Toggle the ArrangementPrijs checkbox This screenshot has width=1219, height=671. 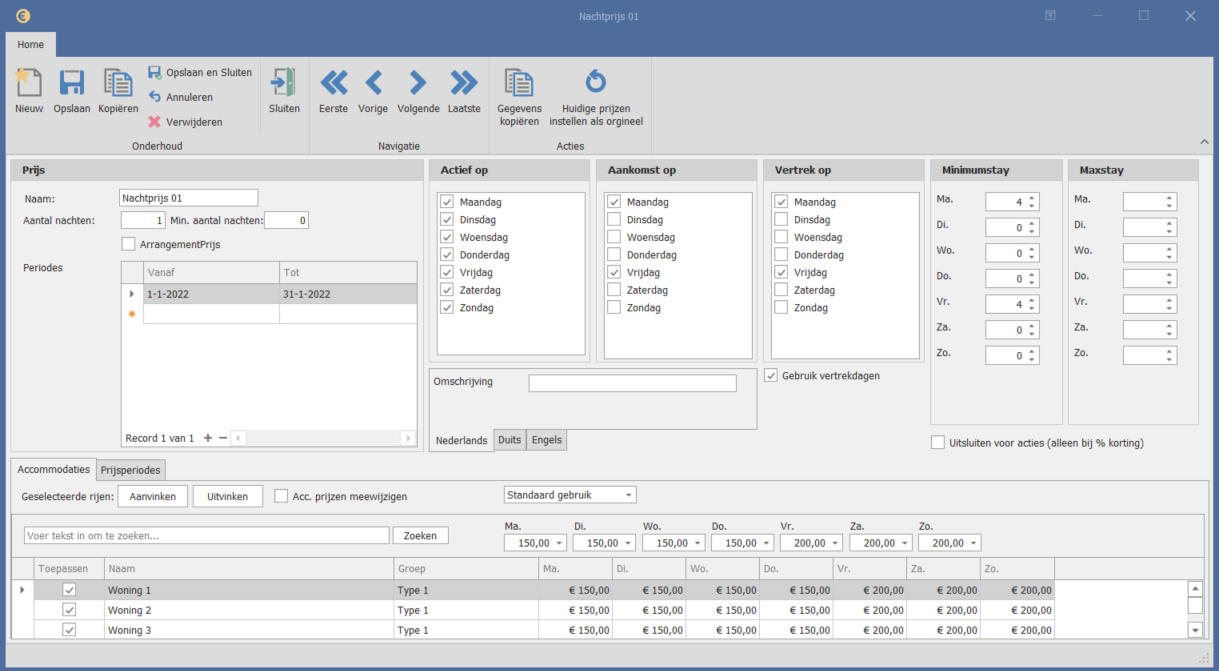click(x=128, y=244)
